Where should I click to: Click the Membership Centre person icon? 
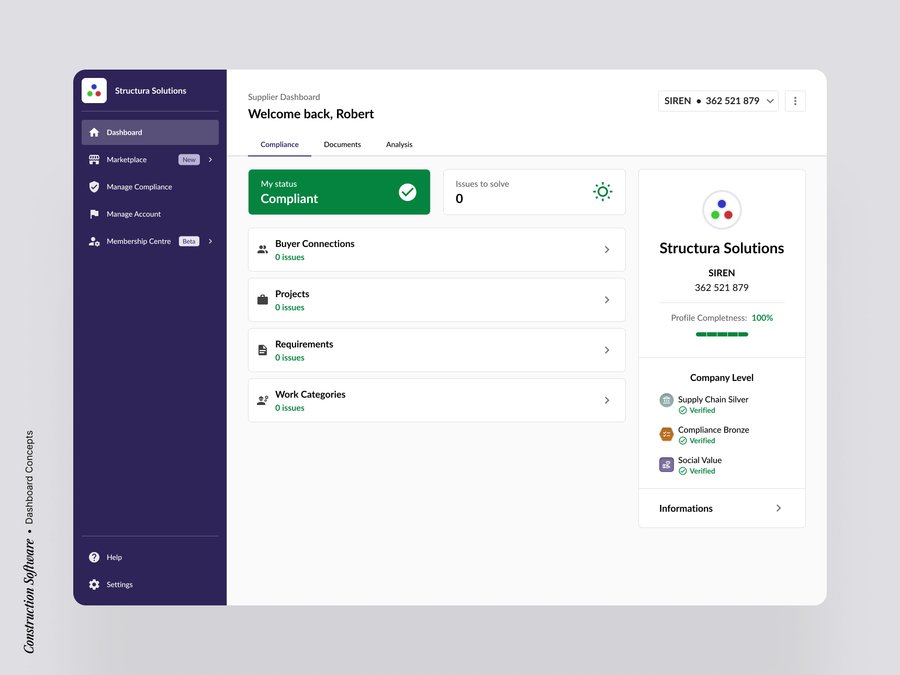pos(94,241)
